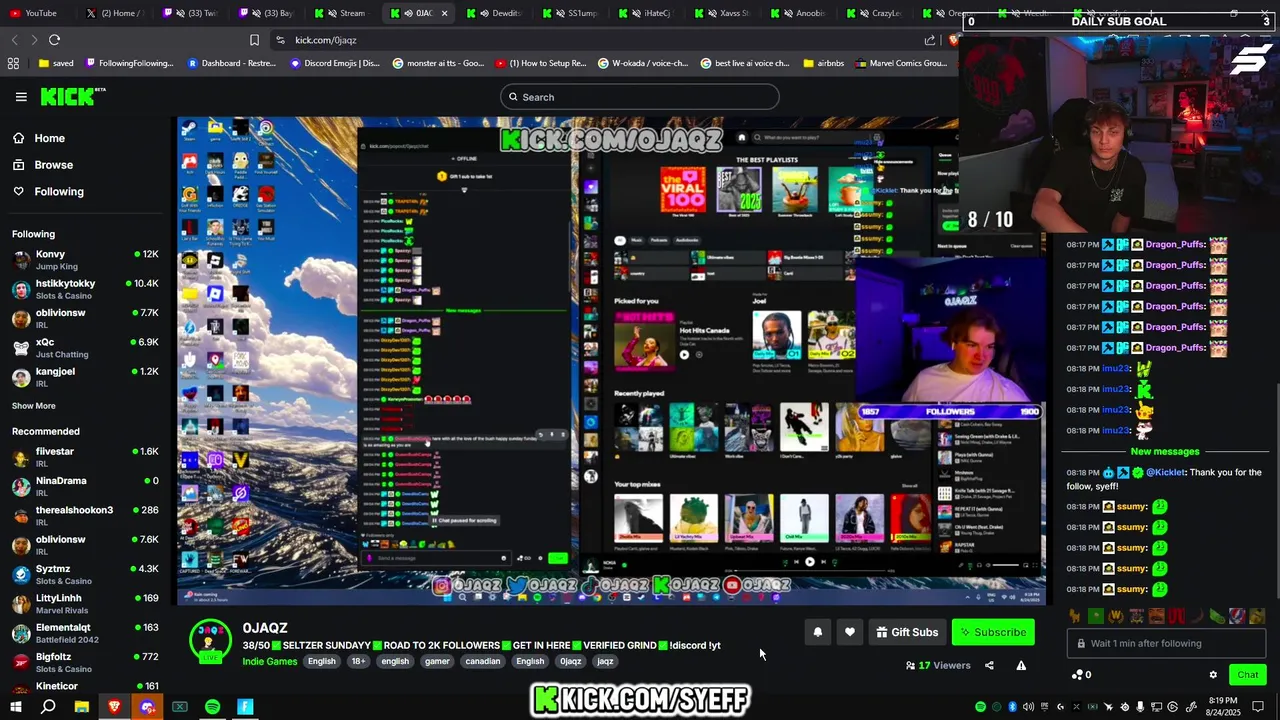Open 0JAQZ channel avatar
Image resolution: width=1280 pixels, height=720 pixels.
pyautogui.click(x=211, y=641)
